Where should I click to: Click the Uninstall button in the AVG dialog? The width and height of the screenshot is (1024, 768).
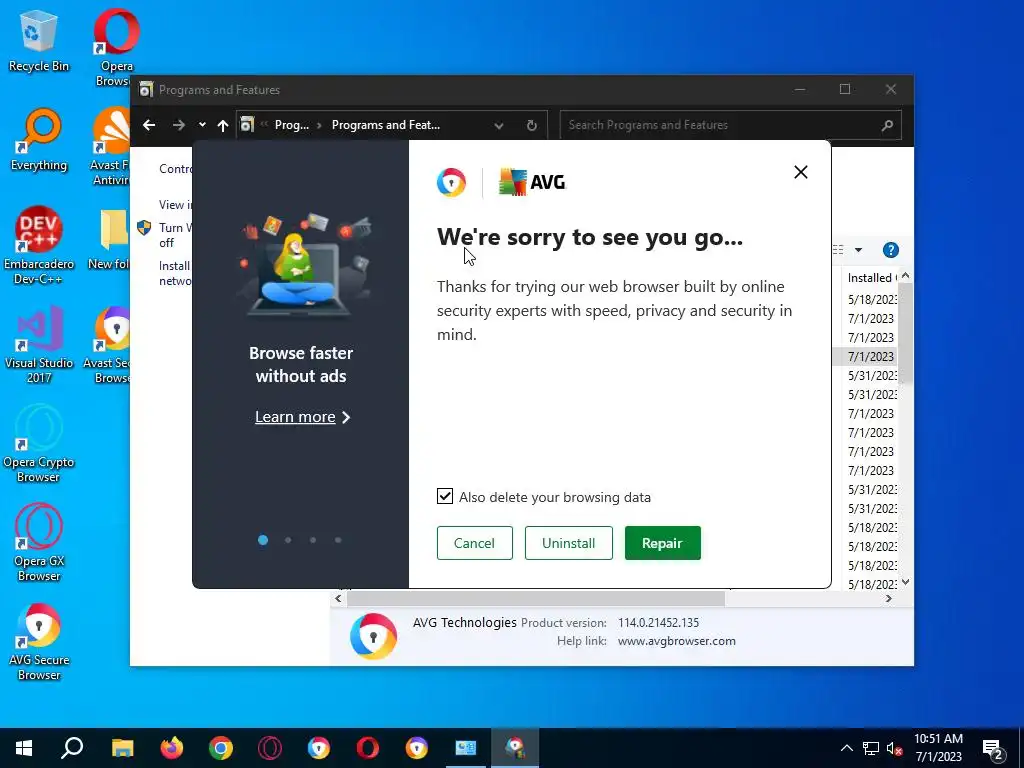tap(568, 543)
